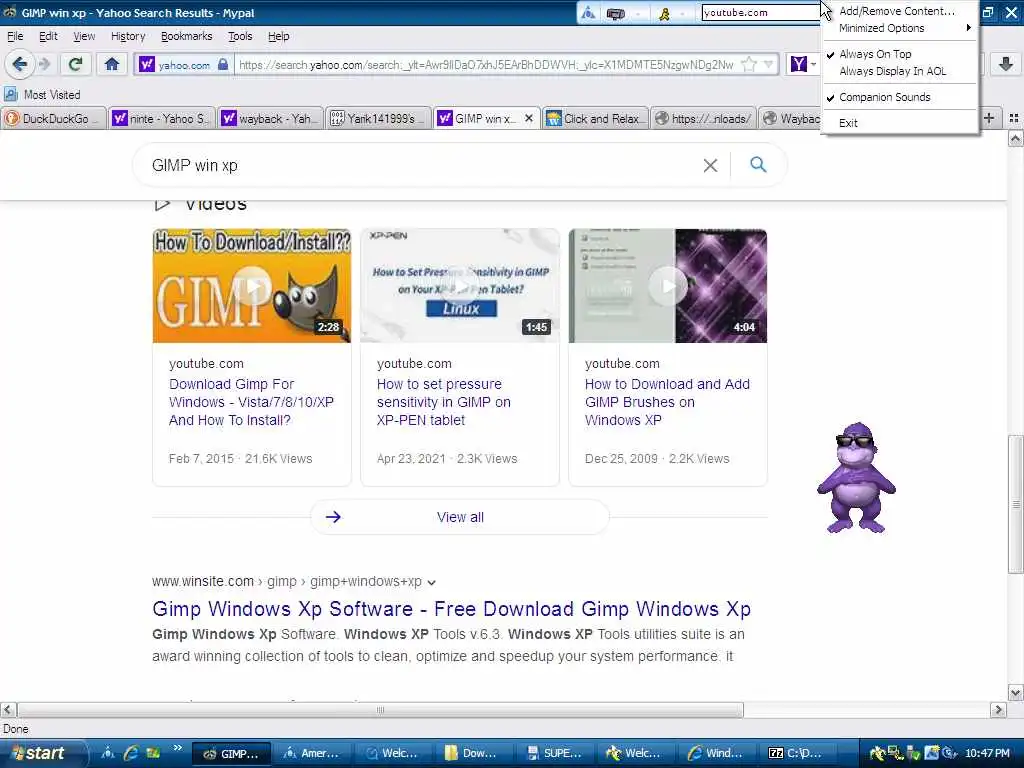Submit search with the magnifier icon
Viewport: 1024px width, 768px height.
pyautogui.click(x=758, y=165)
